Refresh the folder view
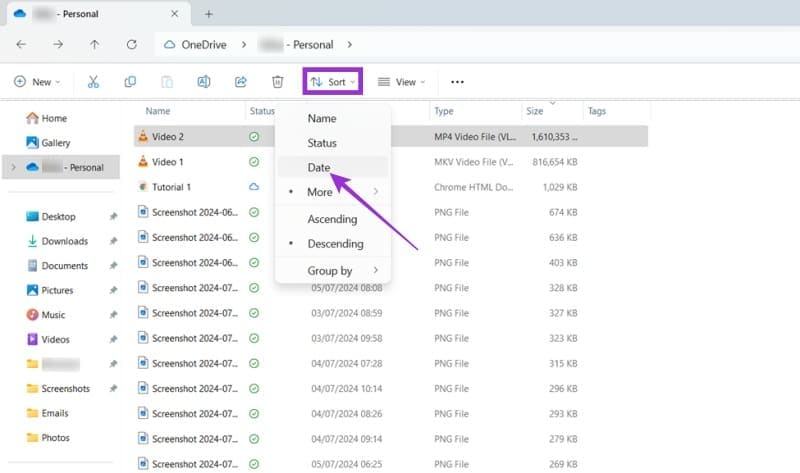 click(x=132, y=44)
